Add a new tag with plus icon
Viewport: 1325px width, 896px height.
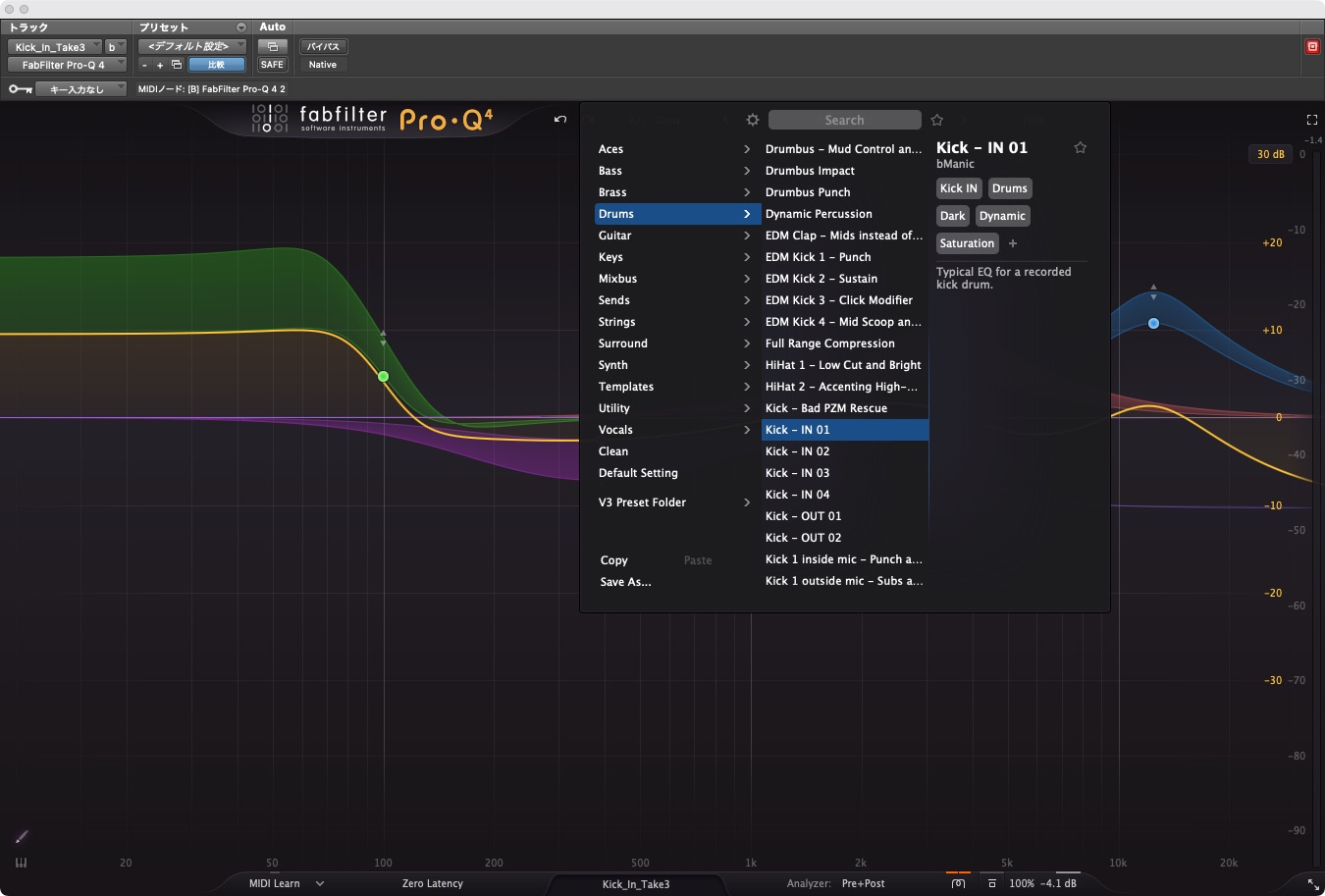[x=1013, y=243]
